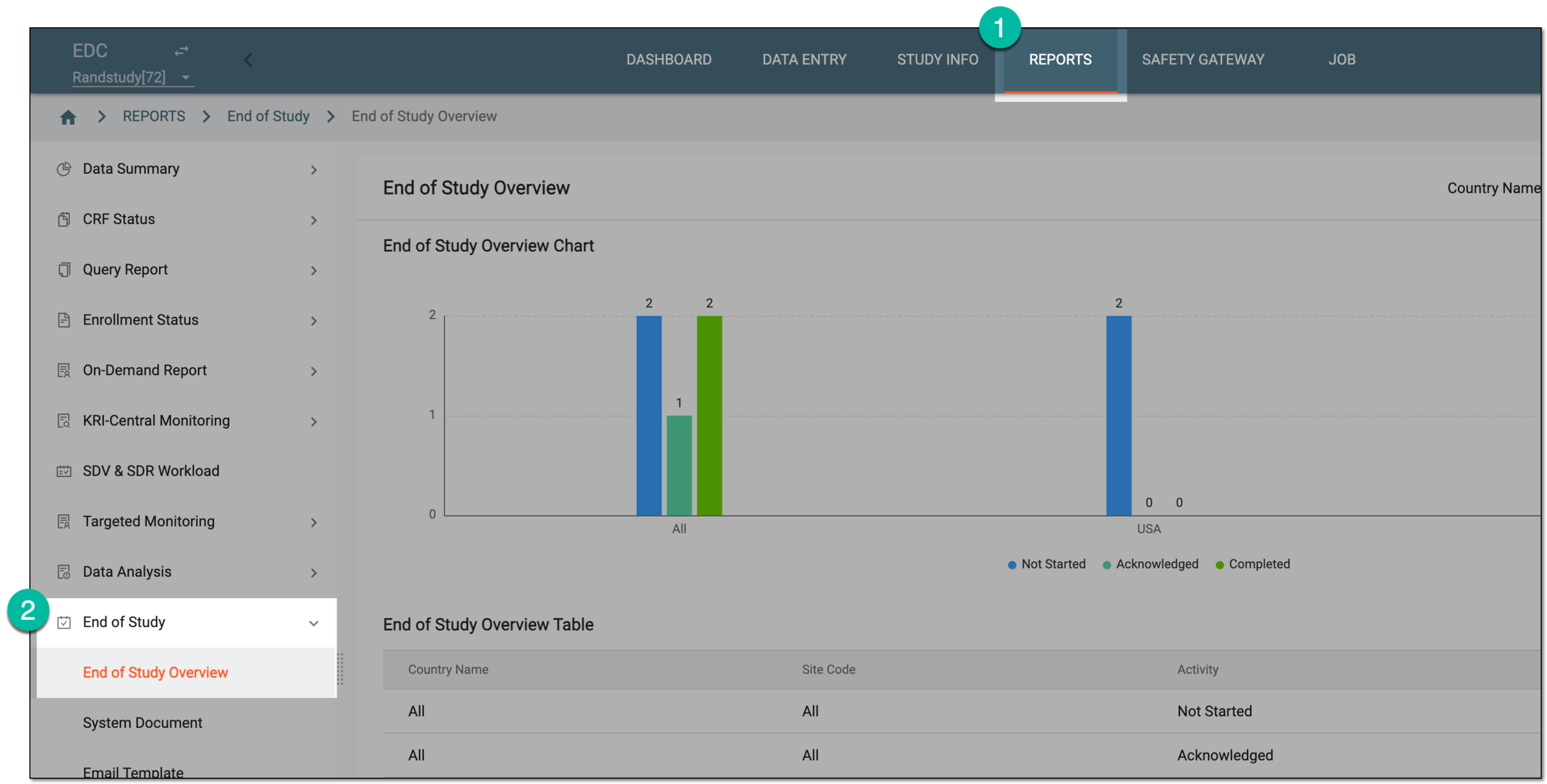Click the blue Not Started bar for USA
This screenshot has width=1547, height=784.
[1118, 416]
